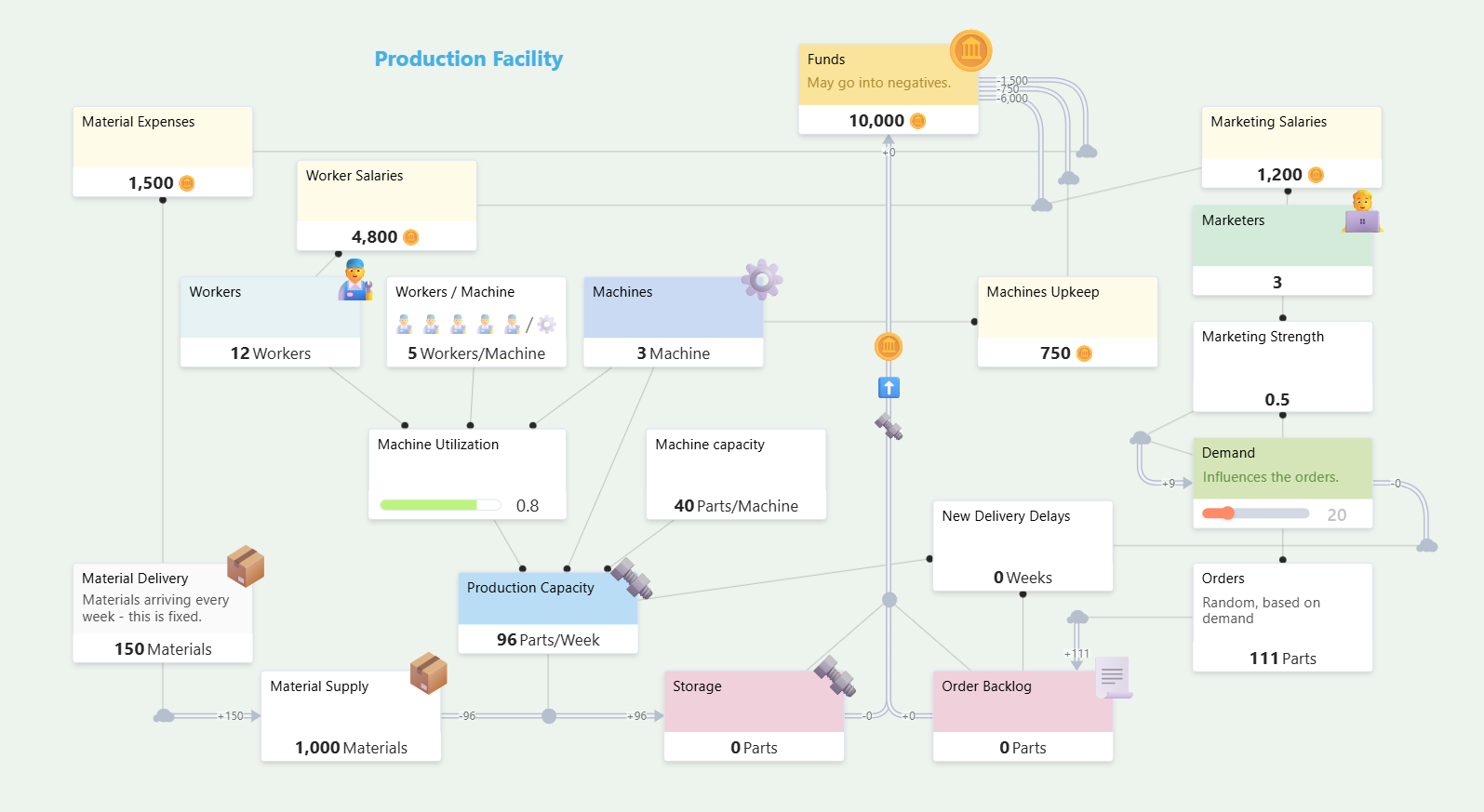This screenshot has width=1484, height=812.
Task: Select the Worker Salaries 4,800 value
Action: pyautogui.click(x=385, y=237)
